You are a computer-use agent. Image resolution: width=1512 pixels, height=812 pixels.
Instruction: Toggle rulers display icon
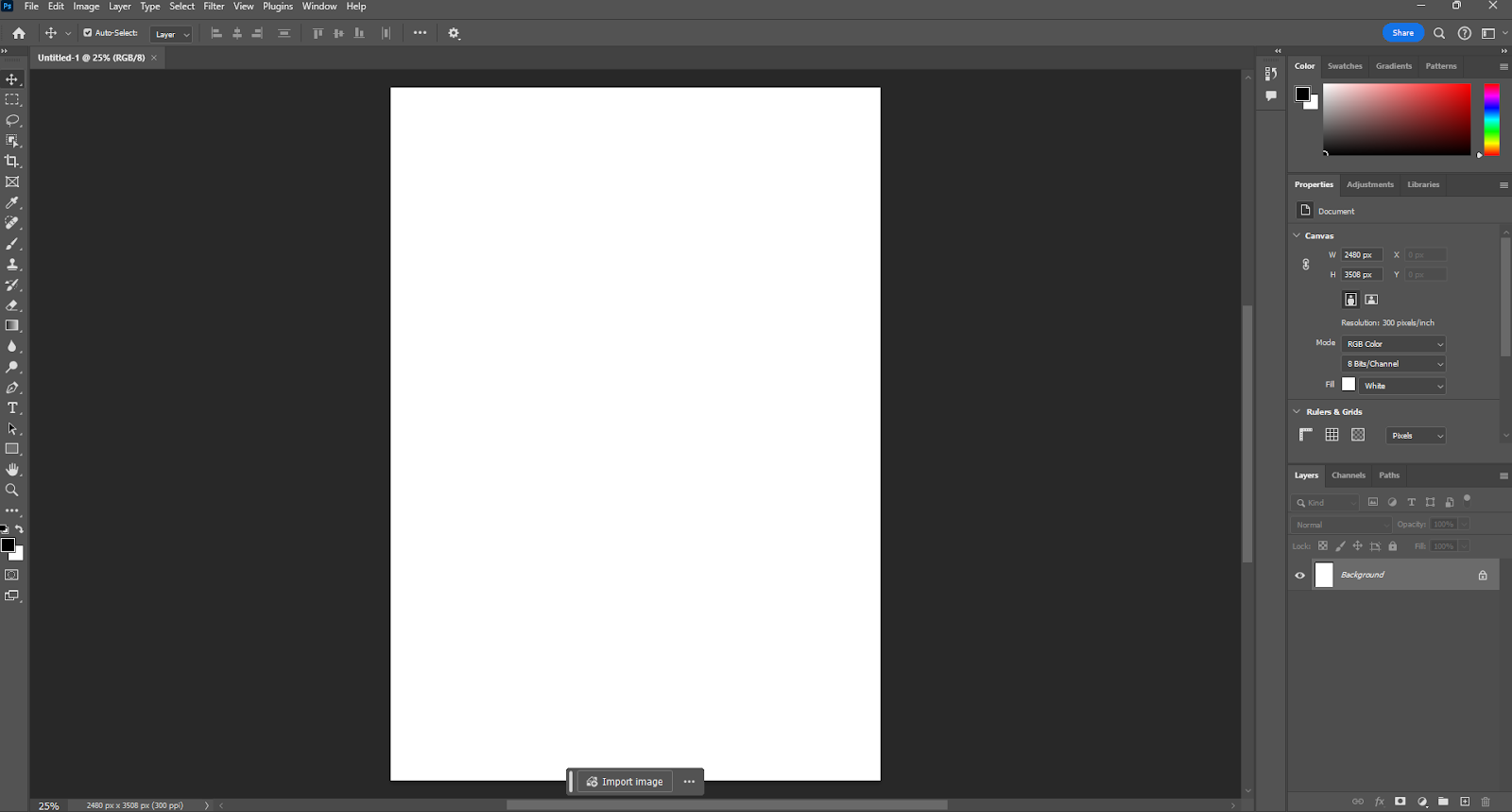[x=1306, y=435]
